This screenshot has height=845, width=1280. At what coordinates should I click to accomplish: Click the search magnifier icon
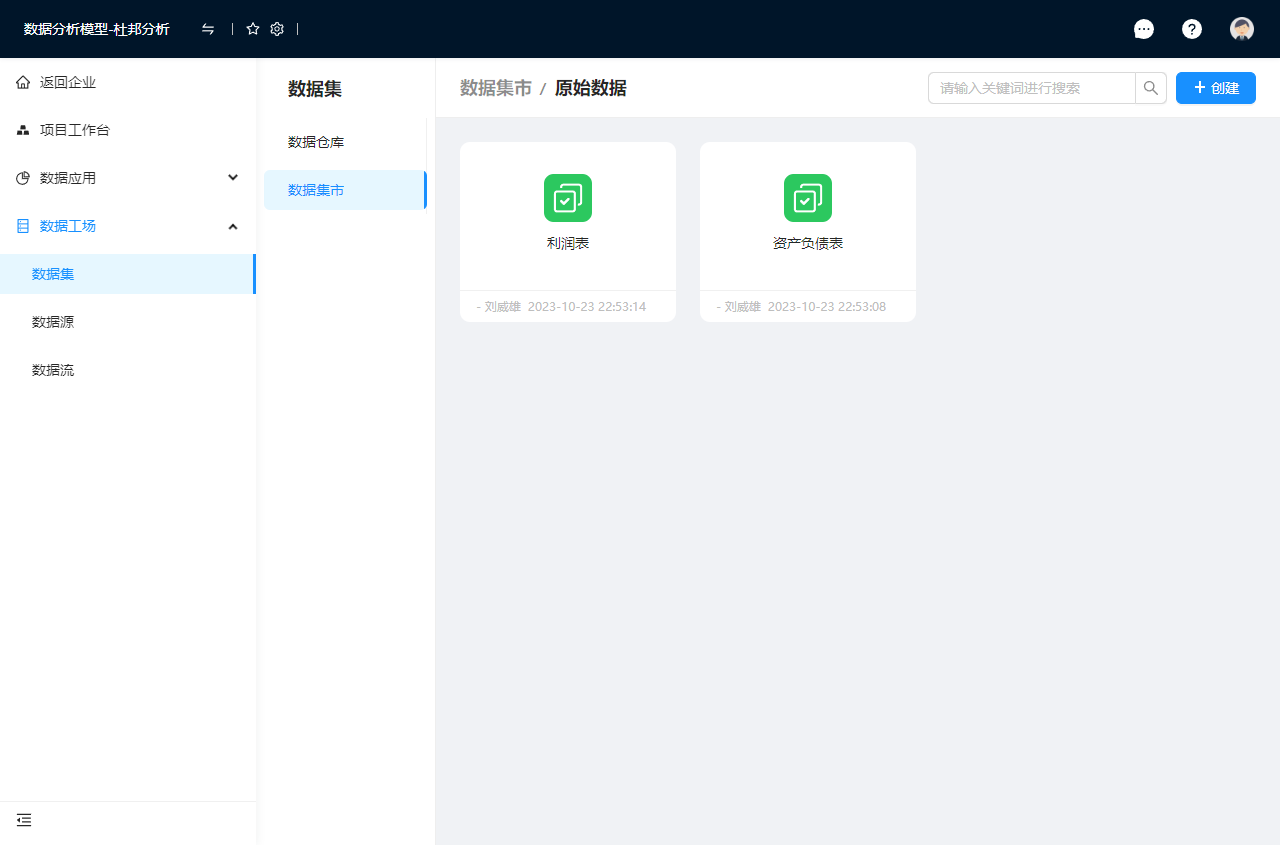(1151, 88)
